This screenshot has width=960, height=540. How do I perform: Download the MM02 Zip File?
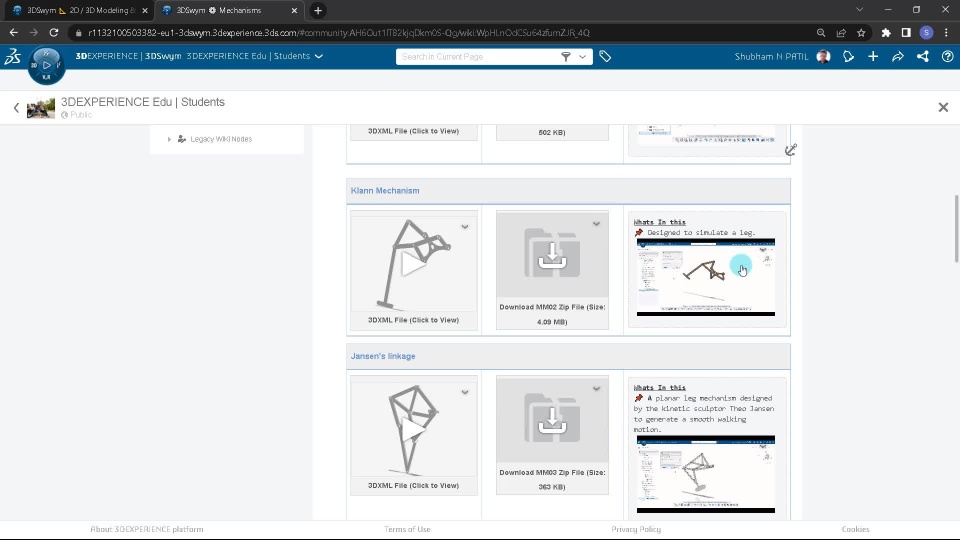point(552,255)
